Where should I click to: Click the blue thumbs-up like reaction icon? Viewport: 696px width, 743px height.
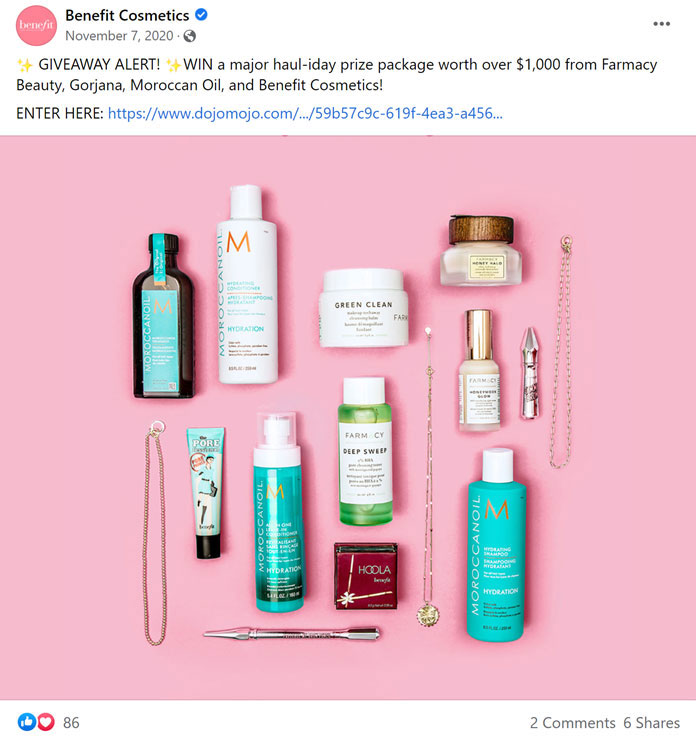27,722
